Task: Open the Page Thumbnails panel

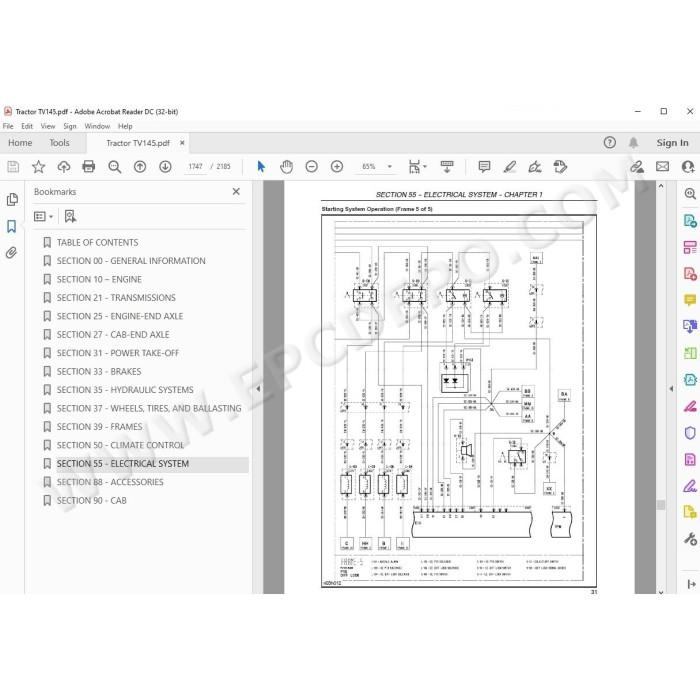Action: point(12,199)
